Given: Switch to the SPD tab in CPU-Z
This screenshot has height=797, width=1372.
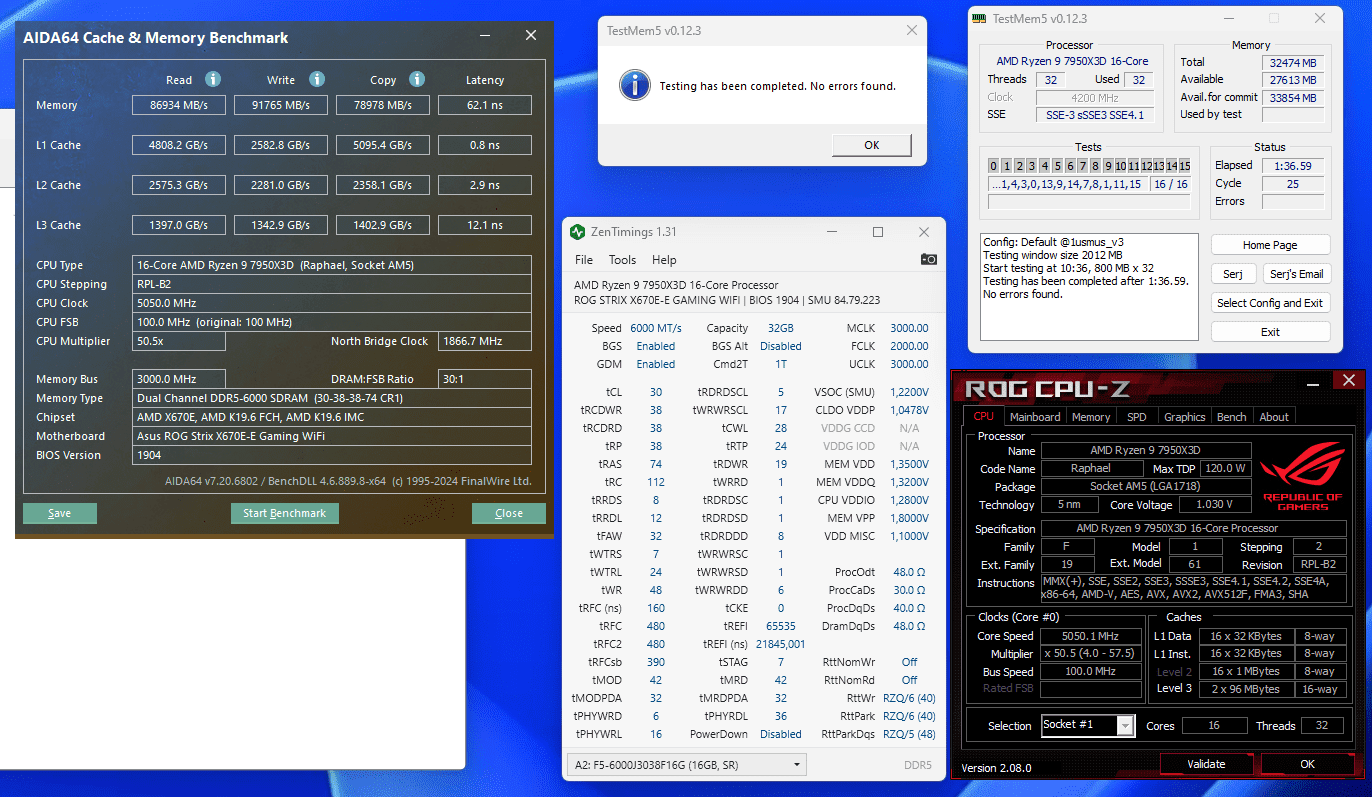Looking at the screenshot, I should [1137, 417].
